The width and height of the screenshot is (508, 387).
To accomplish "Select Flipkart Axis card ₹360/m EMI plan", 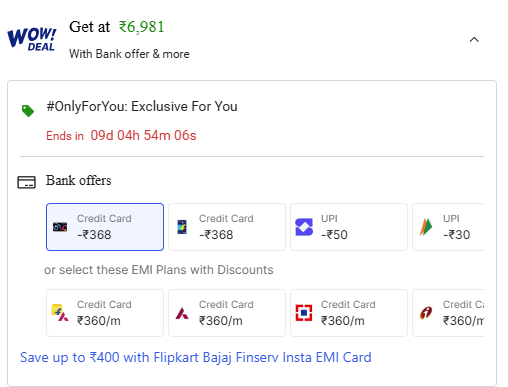I will pyautogui.click(x=105, y=313).
